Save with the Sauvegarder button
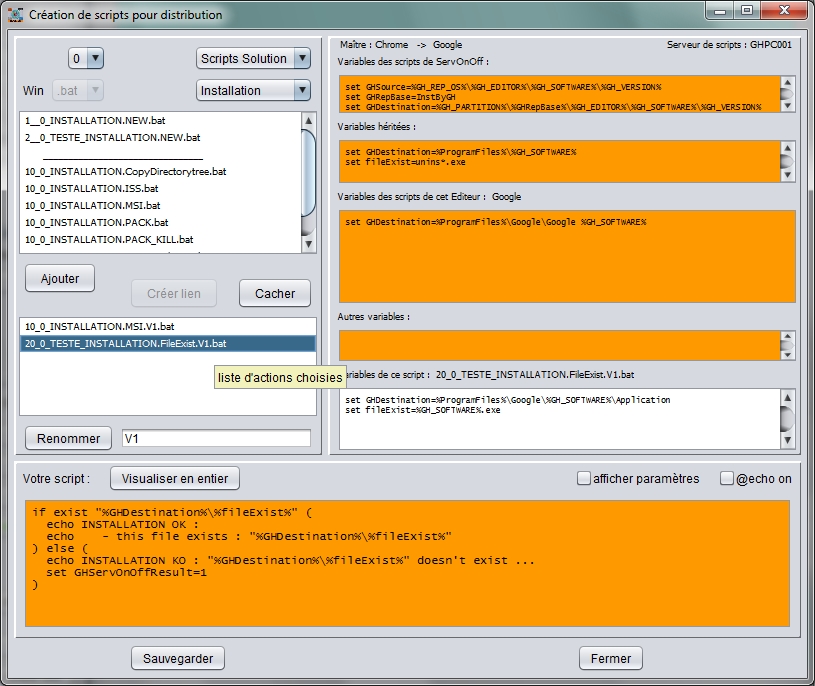The height and width of the screenshot is (686, 815). pos(178,658)
